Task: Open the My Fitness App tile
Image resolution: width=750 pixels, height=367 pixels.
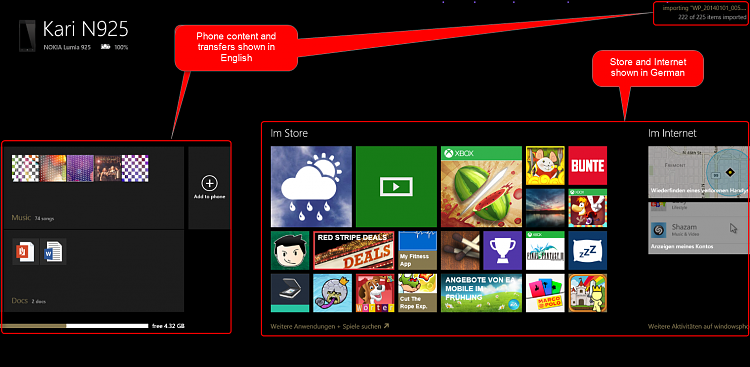Action: tap(418, 250)
